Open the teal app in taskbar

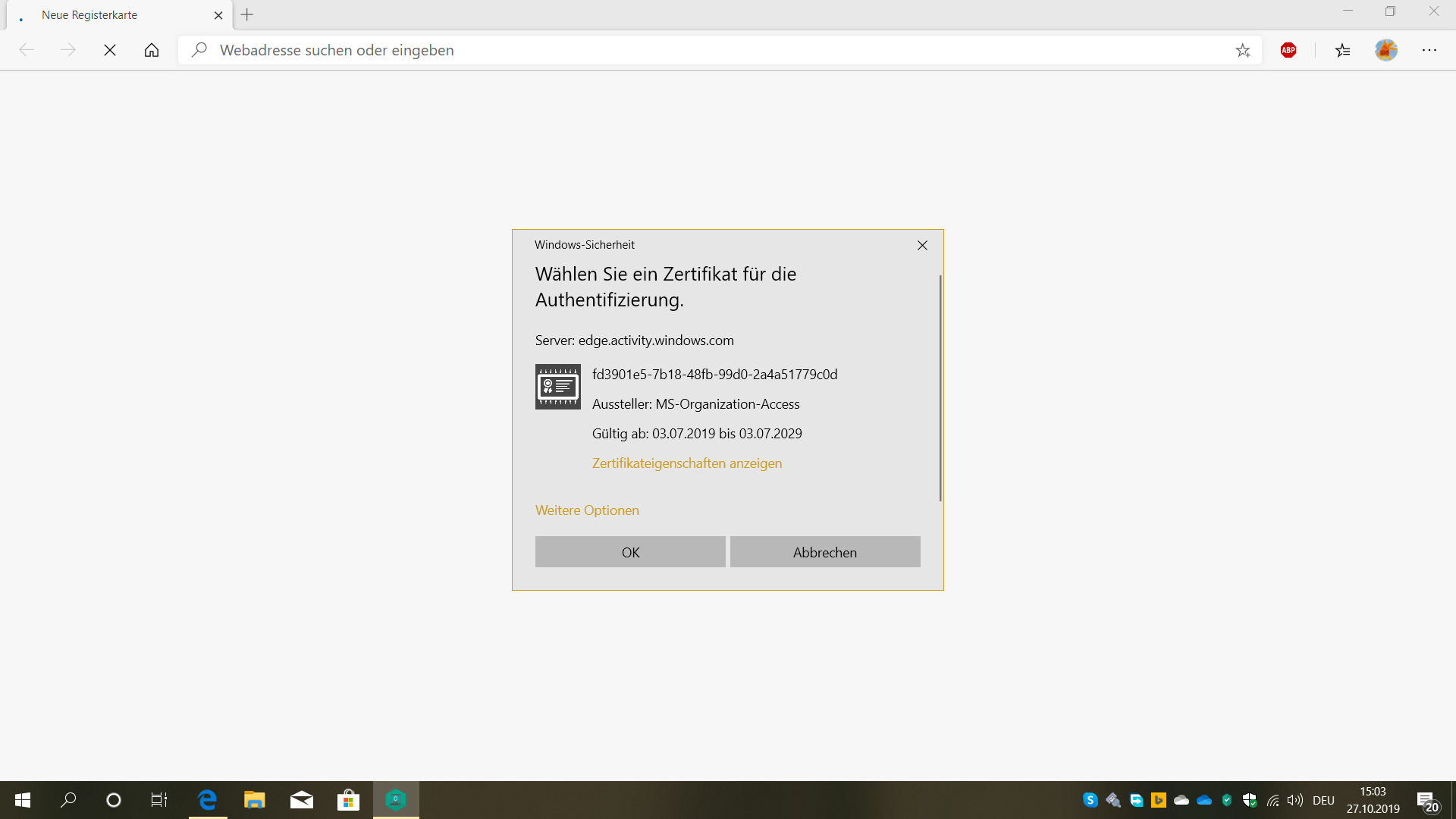(396, 800)
